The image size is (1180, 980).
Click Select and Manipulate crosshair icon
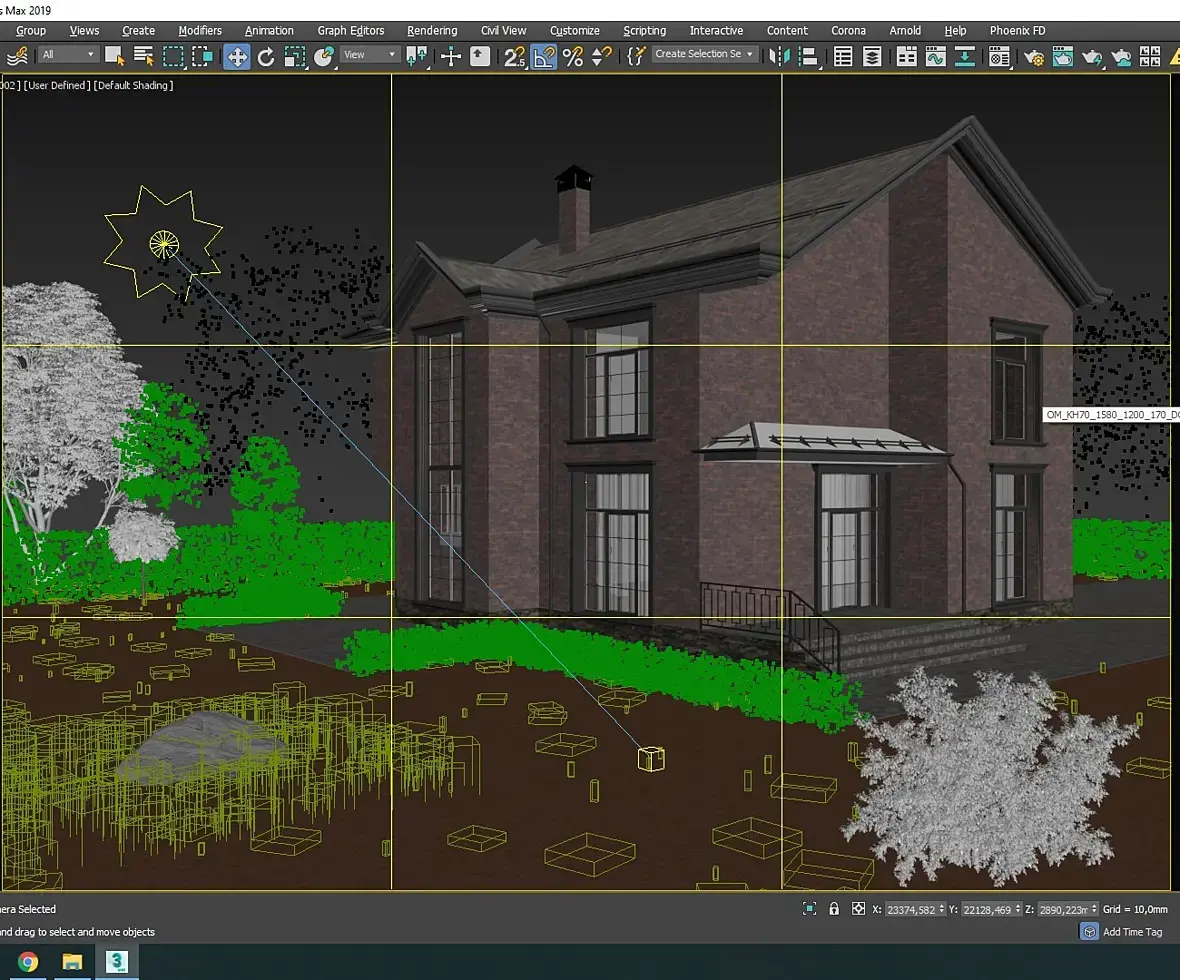(451, 56)
